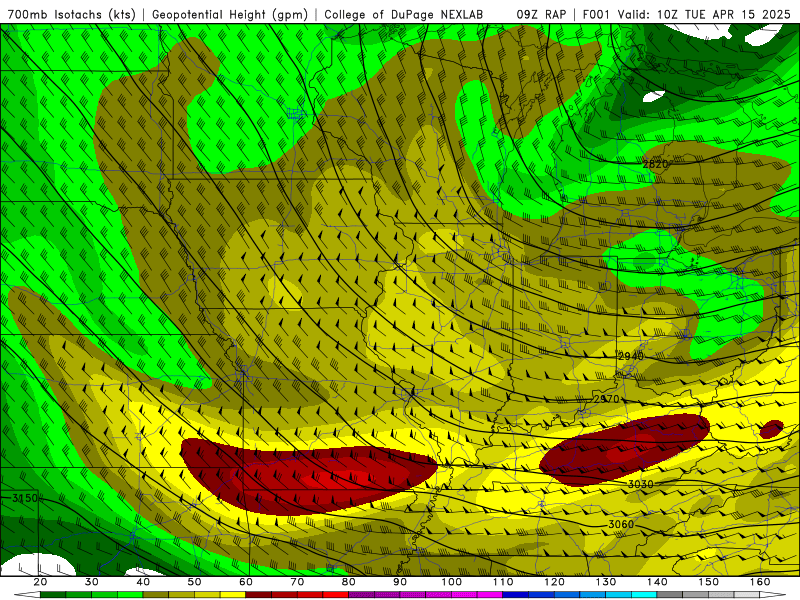Screen dimensions: 800x600
Task: Click the 70 value on color scale
Action: pos(297,582)
